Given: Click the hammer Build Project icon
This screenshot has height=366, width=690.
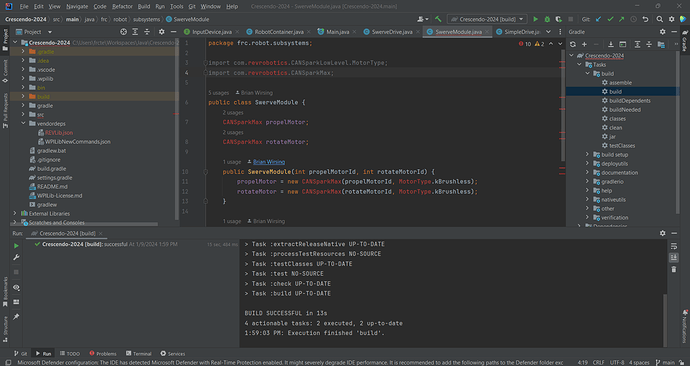Looking at the screenshot, I should click(438, 19).
